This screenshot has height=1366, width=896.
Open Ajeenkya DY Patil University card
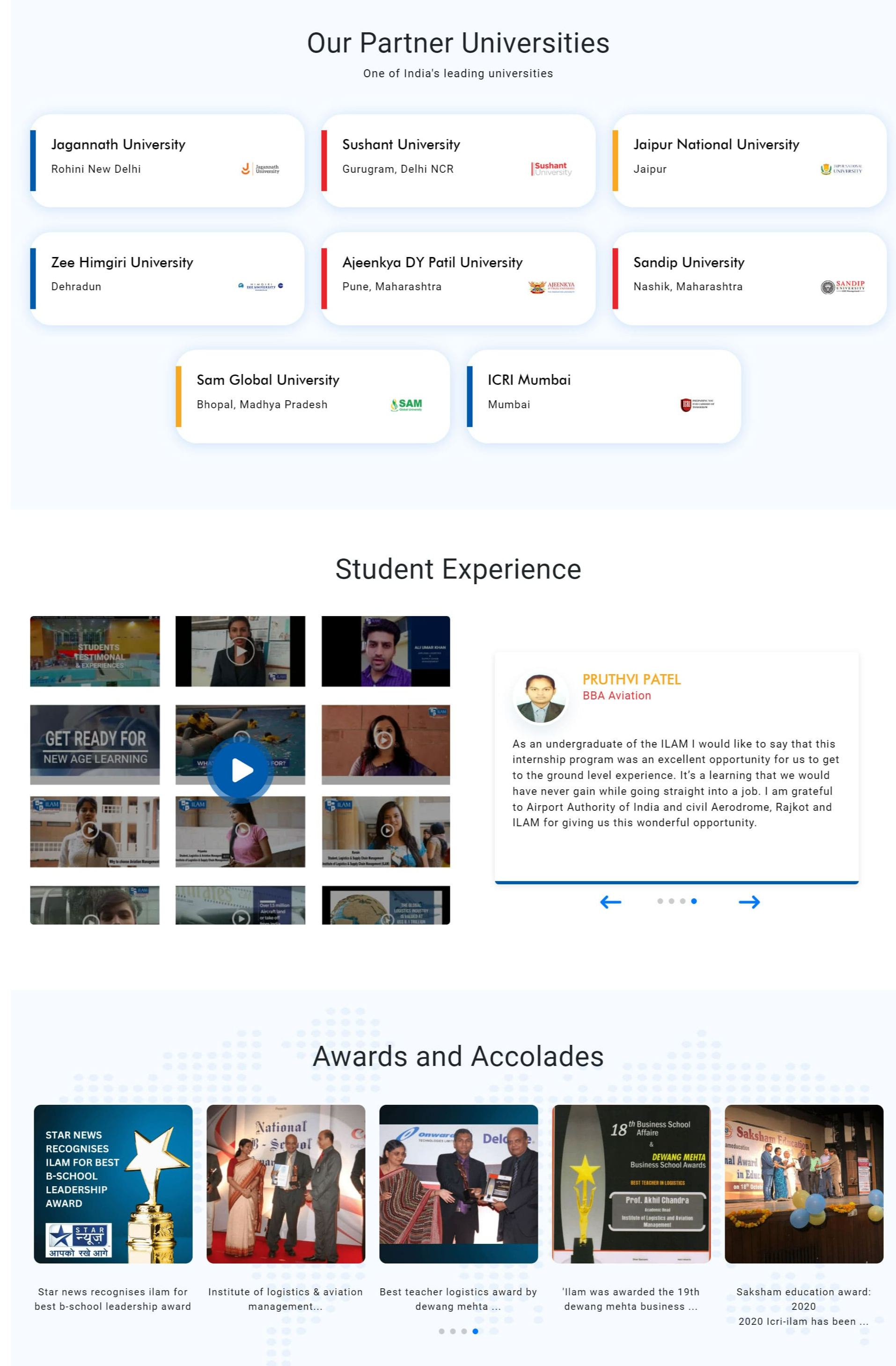457,279
